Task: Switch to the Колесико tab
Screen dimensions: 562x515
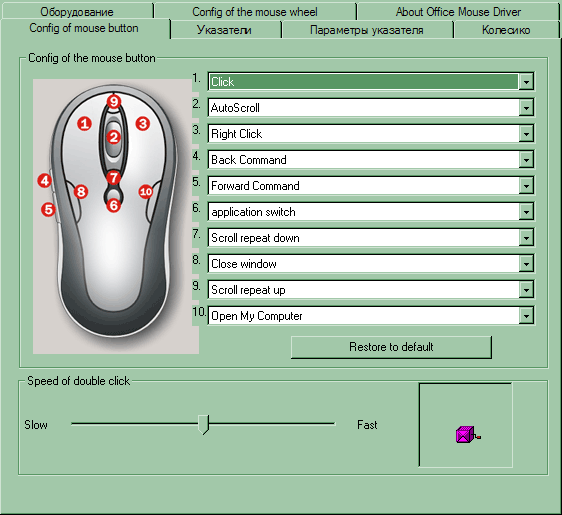Action: [x=506, y=30]
